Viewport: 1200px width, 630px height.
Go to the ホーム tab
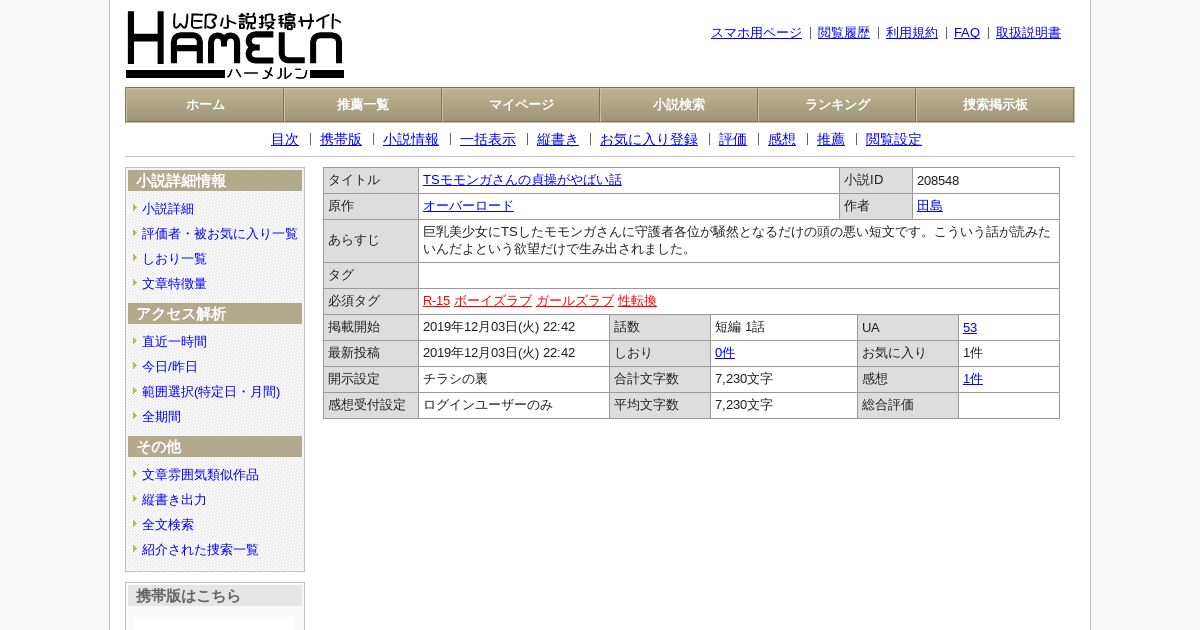(x=205, y=105)
